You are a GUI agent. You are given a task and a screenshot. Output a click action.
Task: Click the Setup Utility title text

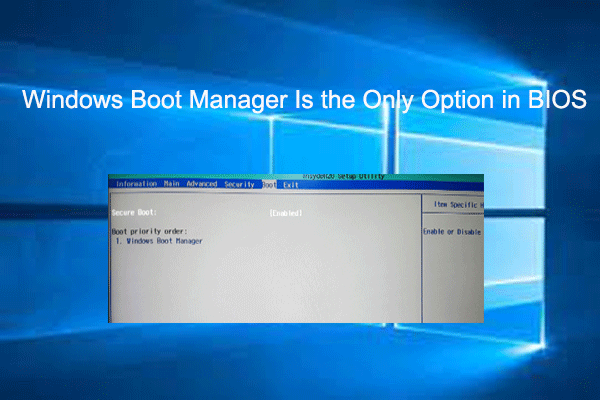point(343,176)
